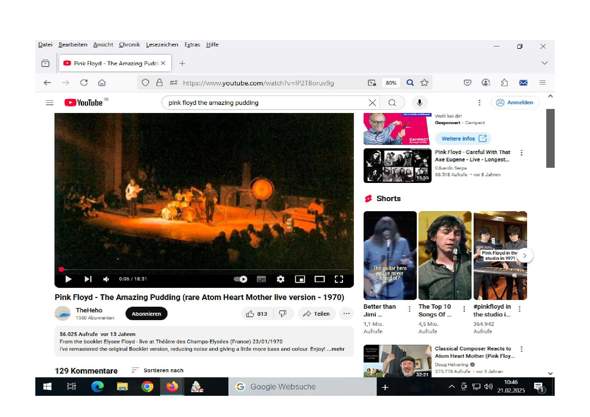This screenshot has height=417, width=590.
Task: Open YouTube settings three-dot menu
Action: click(x=479, y=102)
